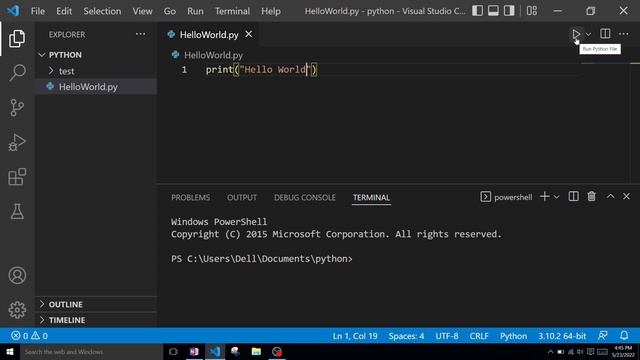Open the launch profile dropdown arrow
This screenshot has height=360, width=640.
[x=556, y=197]
